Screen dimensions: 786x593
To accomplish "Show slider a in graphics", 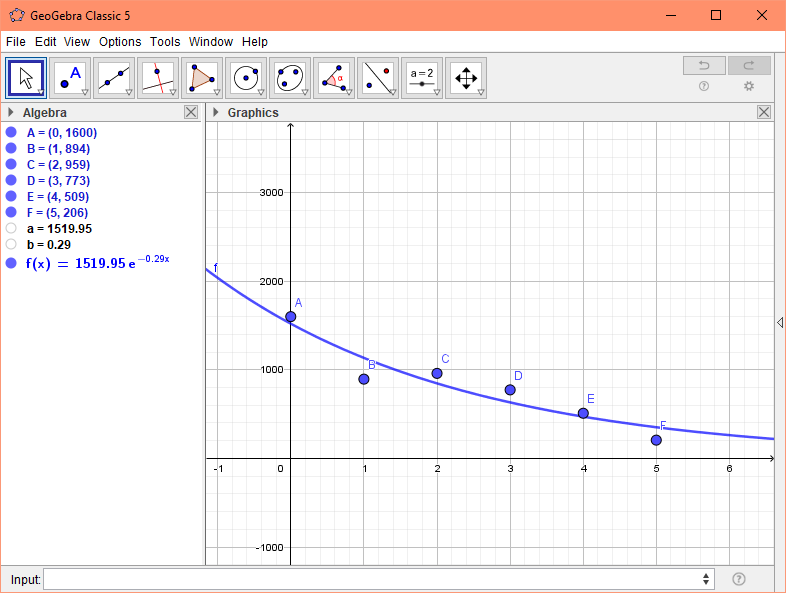I will [x=11, y=229].
